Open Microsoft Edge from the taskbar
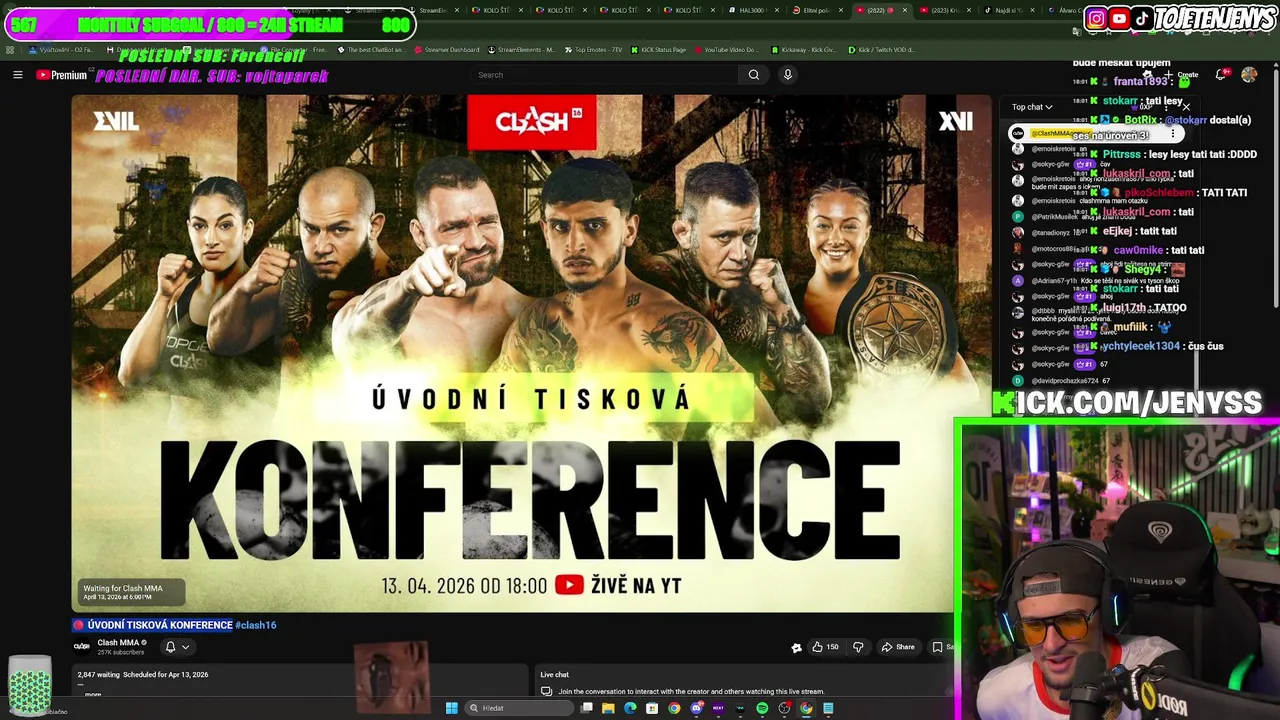 pos(630,708)
